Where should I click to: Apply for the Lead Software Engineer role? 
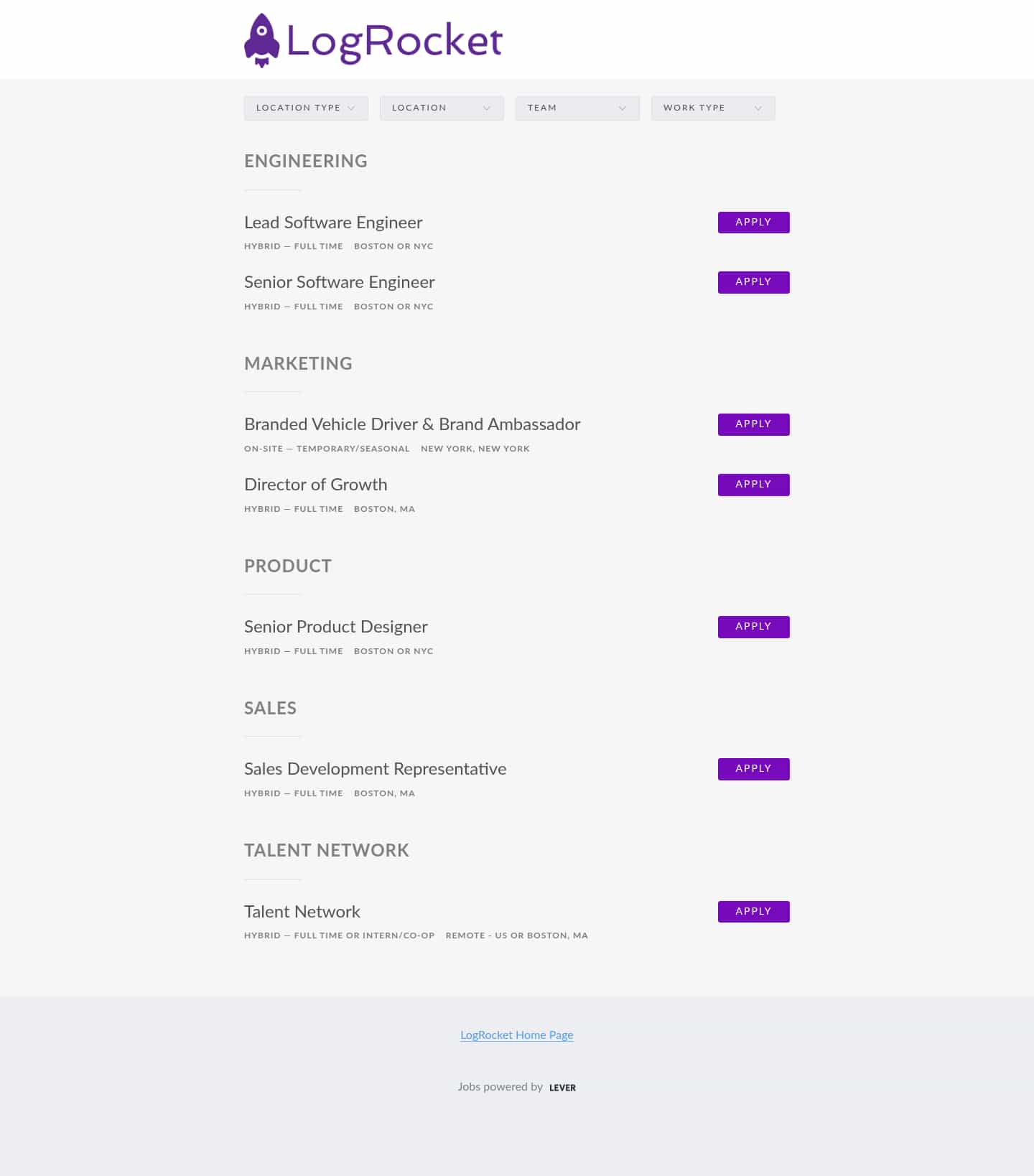tap(753, 222)
